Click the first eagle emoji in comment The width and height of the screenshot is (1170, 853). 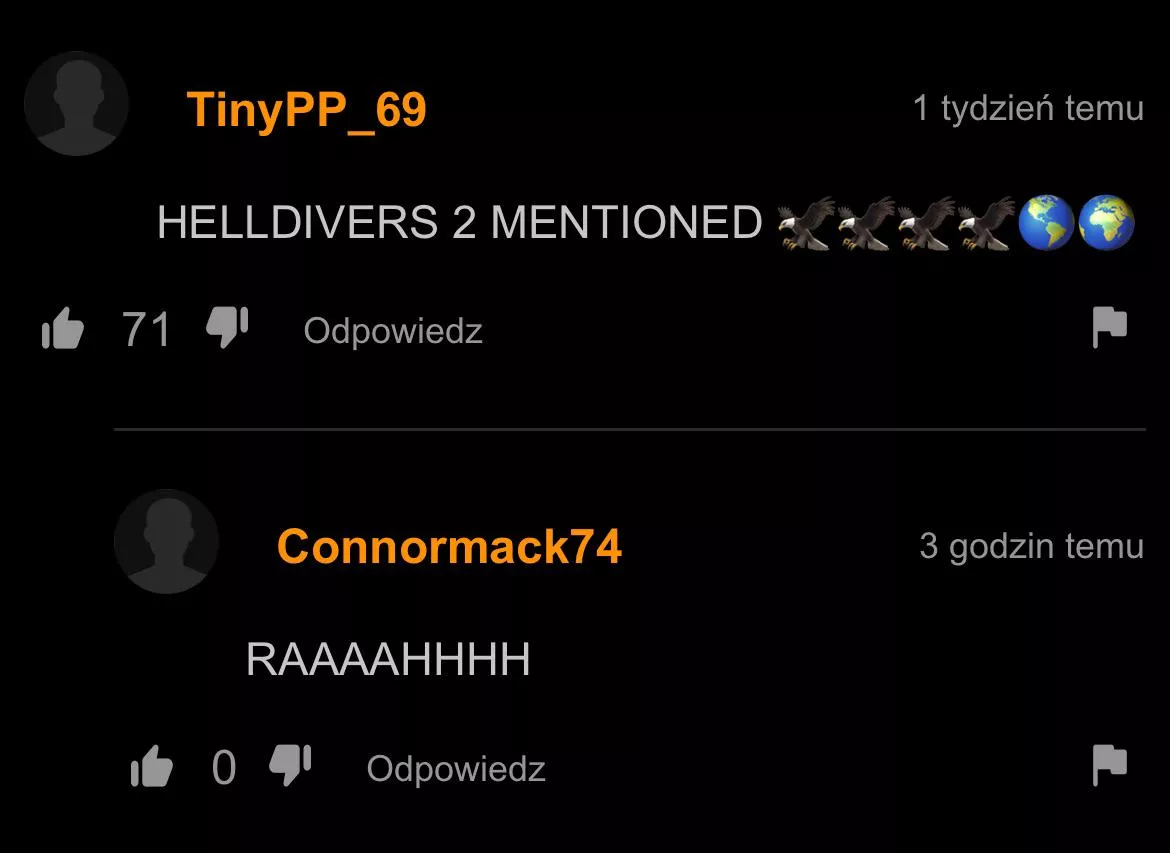[806, 222]
